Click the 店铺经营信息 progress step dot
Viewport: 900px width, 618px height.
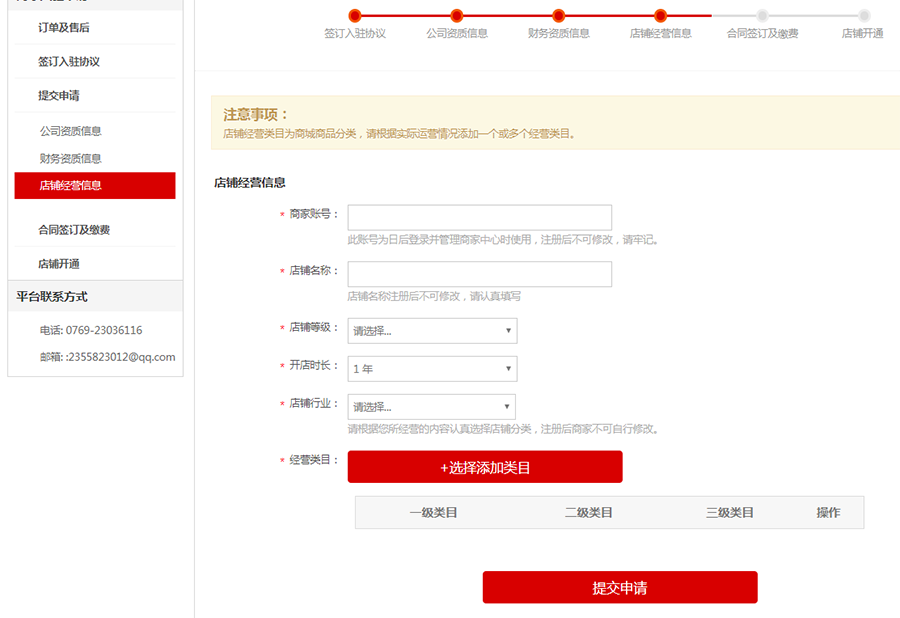click(x=661, y=15)
